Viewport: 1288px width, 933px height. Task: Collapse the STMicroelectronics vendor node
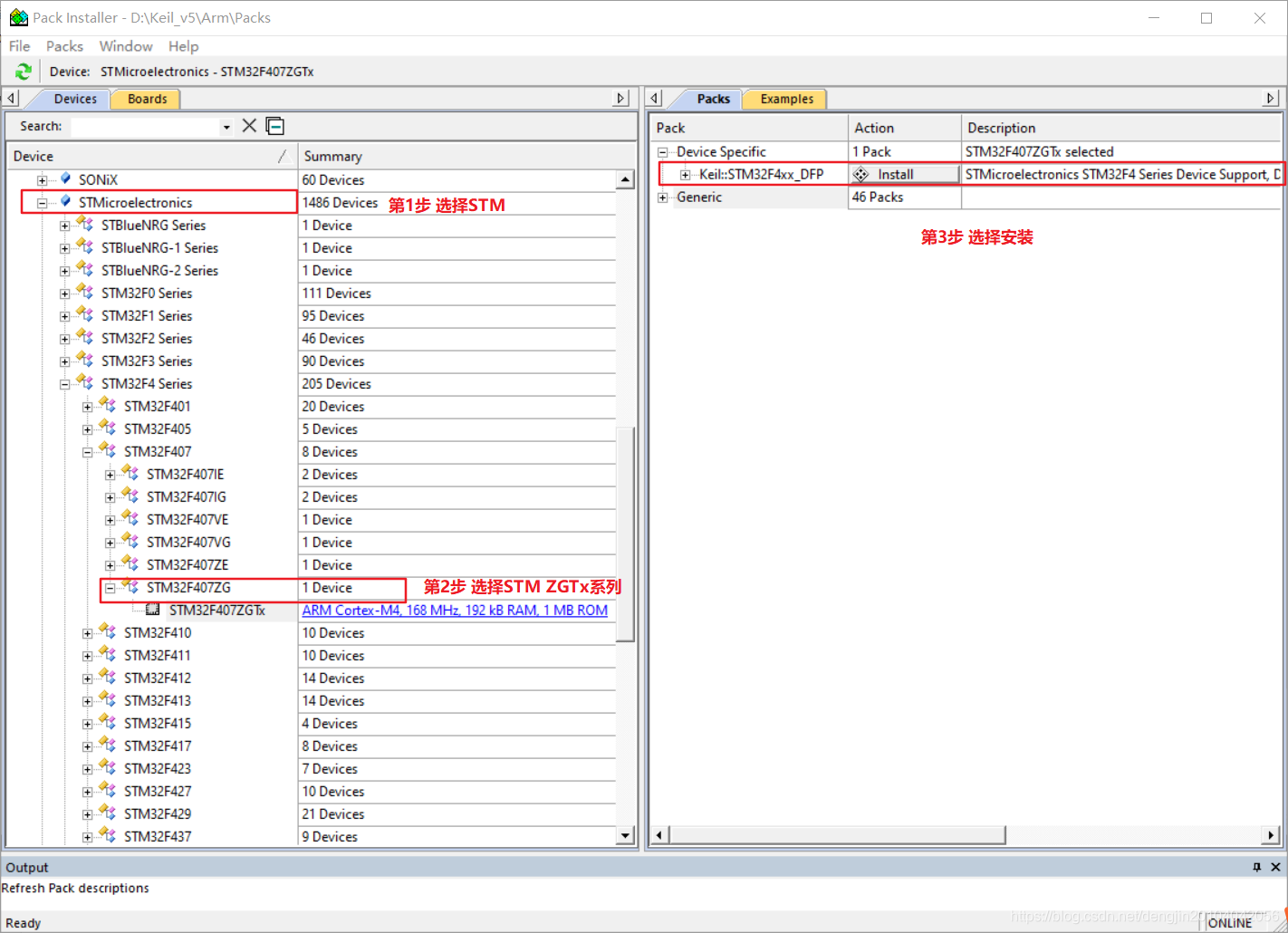coord(42,203)
